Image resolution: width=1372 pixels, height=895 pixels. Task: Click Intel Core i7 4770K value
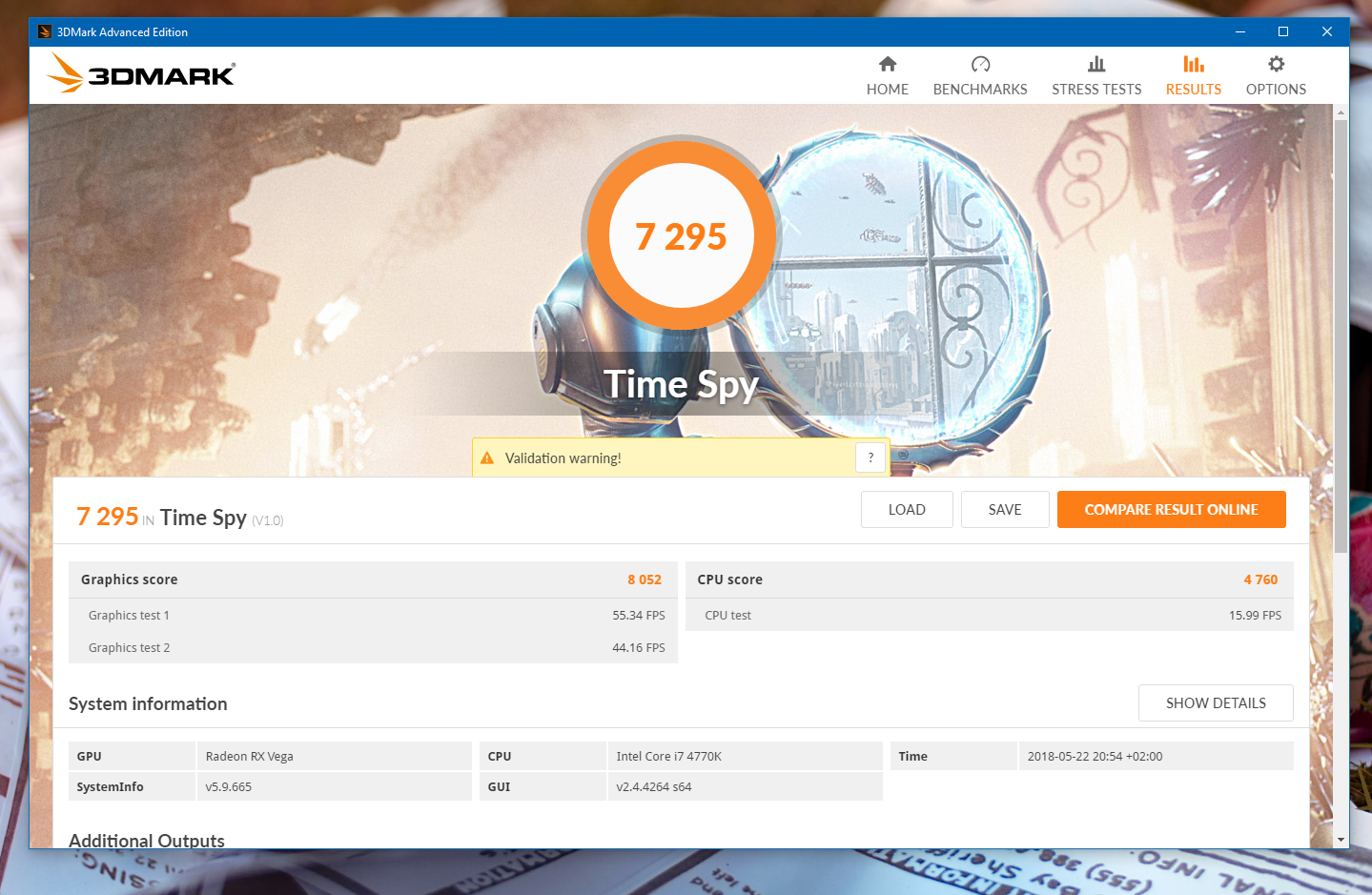(x=668, y=757)
